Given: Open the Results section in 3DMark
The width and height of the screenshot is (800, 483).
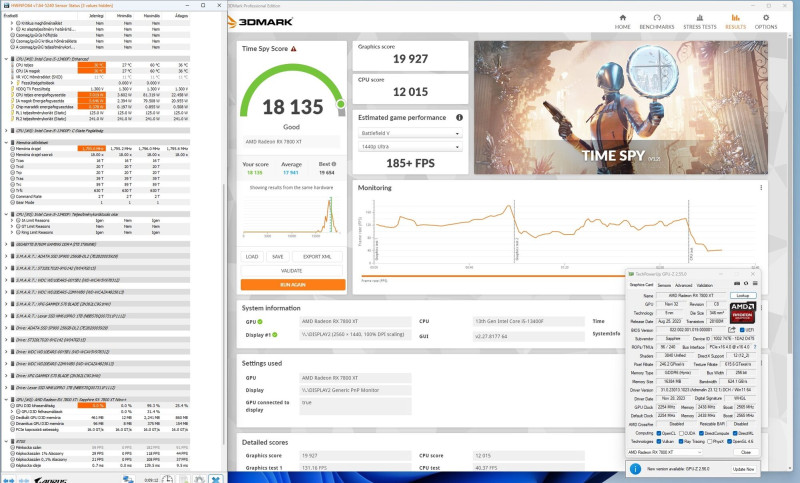Looking at the screenshot, I should [x=735, y=22].
